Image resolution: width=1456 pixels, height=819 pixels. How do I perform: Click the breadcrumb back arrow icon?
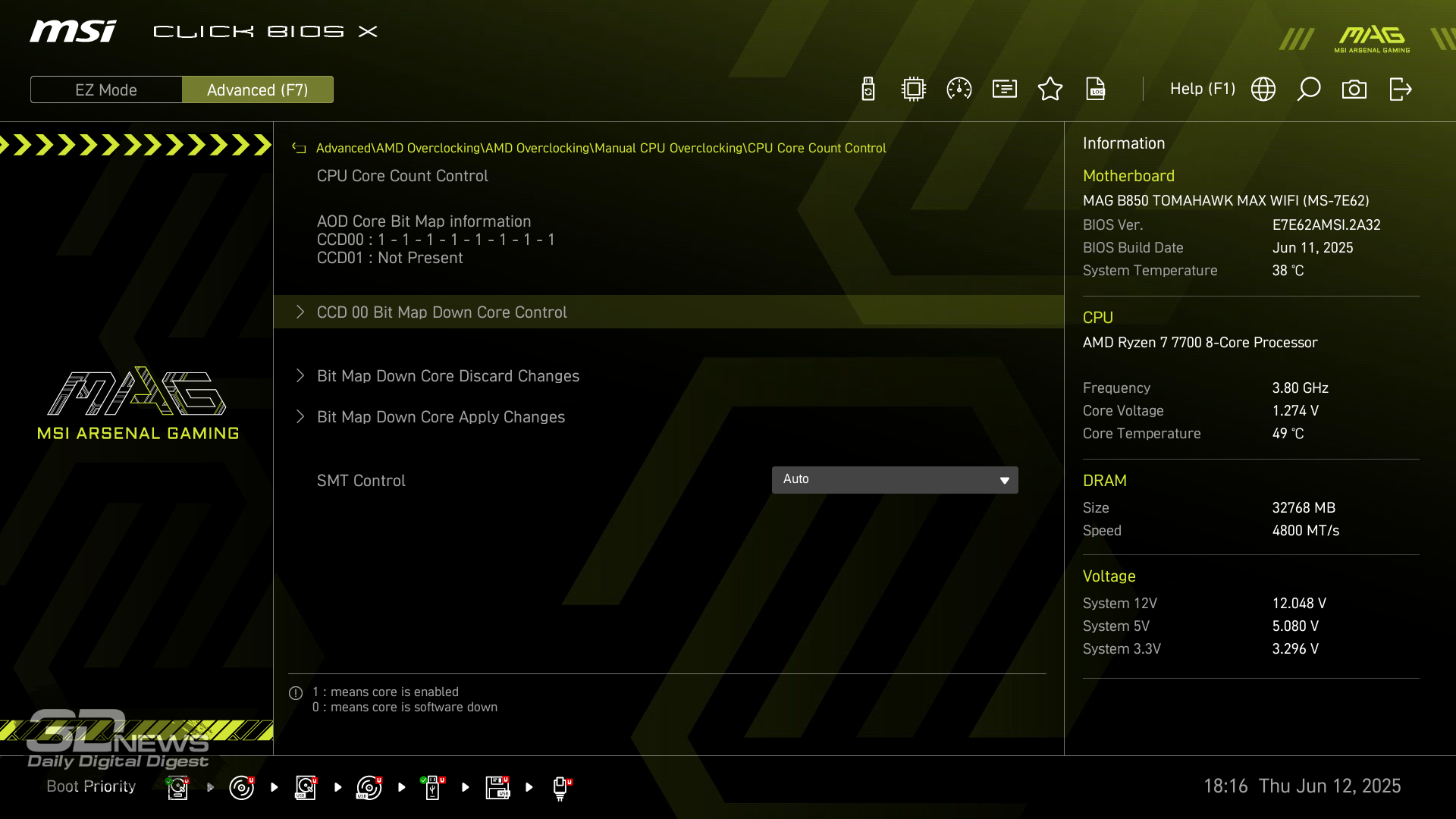[299, 149]
